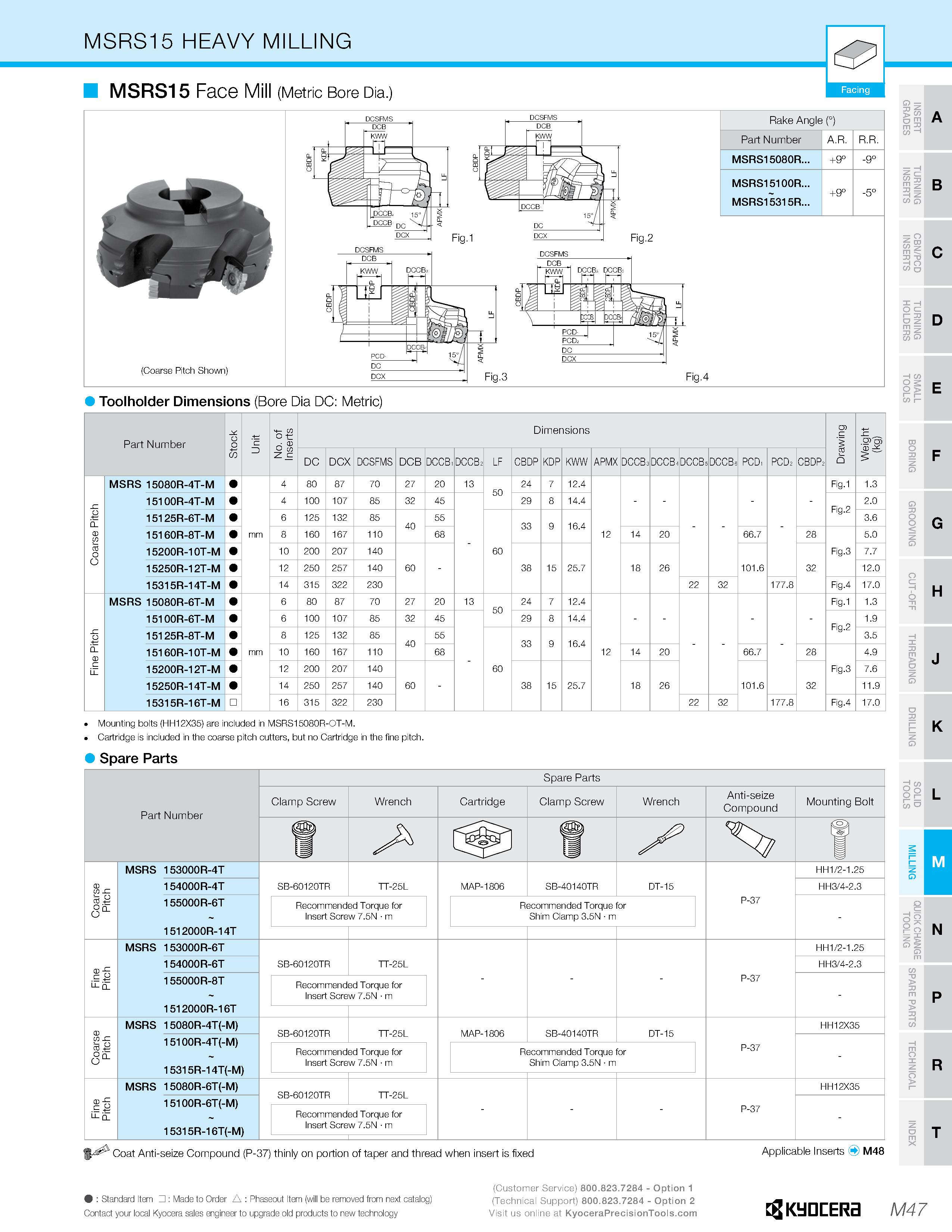Screen dimensions: 952x1232
Task: Open the J Threading section tab
Action: pos(925,659)
